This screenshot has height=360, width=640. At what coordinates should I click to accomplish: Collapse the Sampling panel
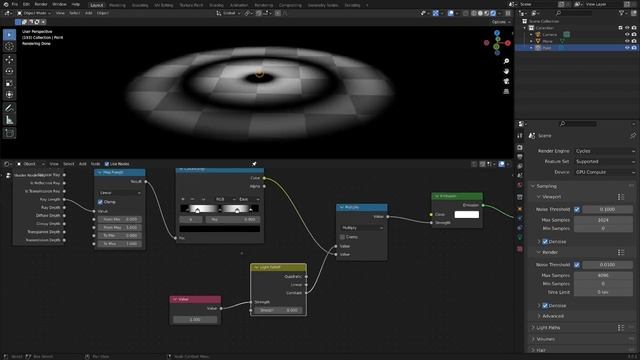546,186
